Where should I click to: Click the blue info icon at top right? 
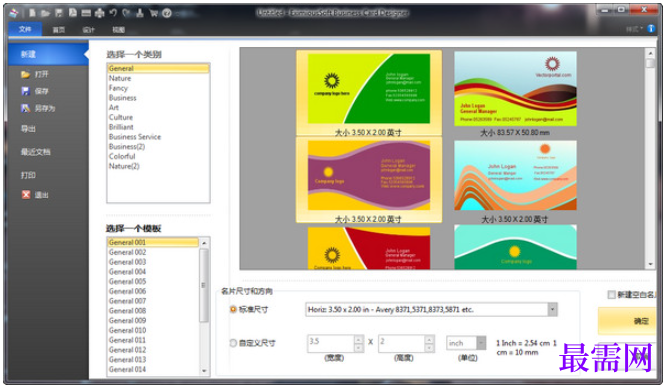point(651,29)
